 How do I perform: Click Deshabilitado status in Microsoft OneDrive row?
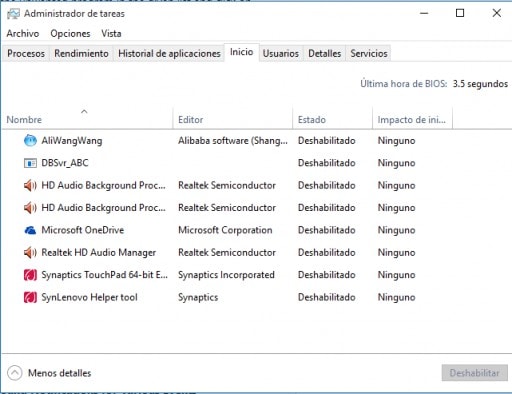point(327,230)
